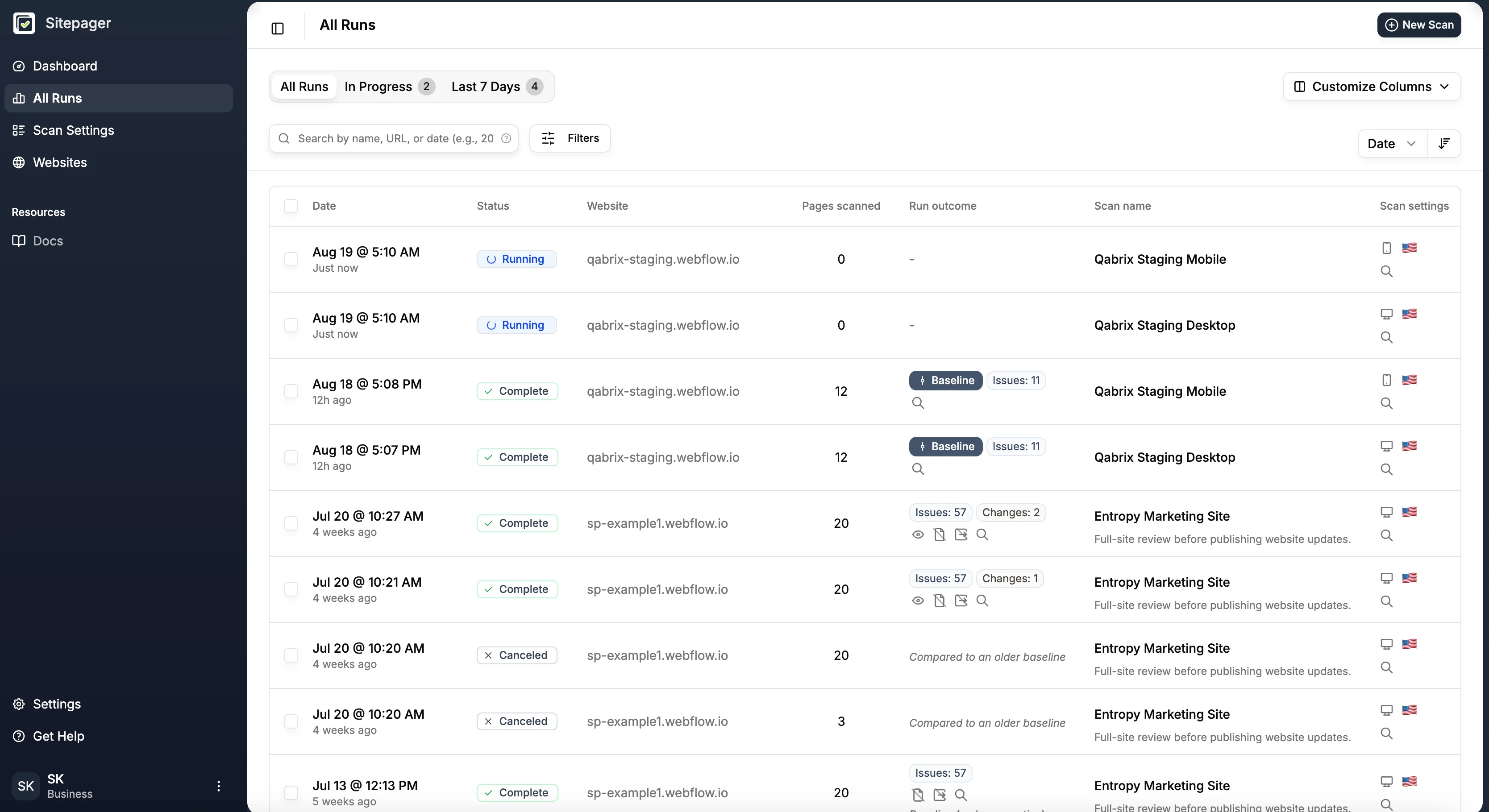Select checkbox for Jul 20 10:27 AM run
Viewport: 1489px width, 812px height.
pos(291,523)
